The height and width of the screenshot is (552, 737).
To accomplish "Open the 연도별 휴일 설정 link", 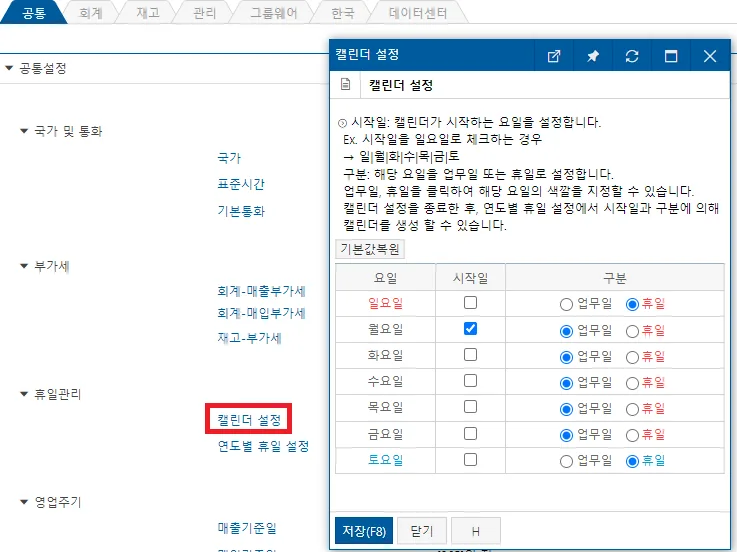I will (263, 446).
